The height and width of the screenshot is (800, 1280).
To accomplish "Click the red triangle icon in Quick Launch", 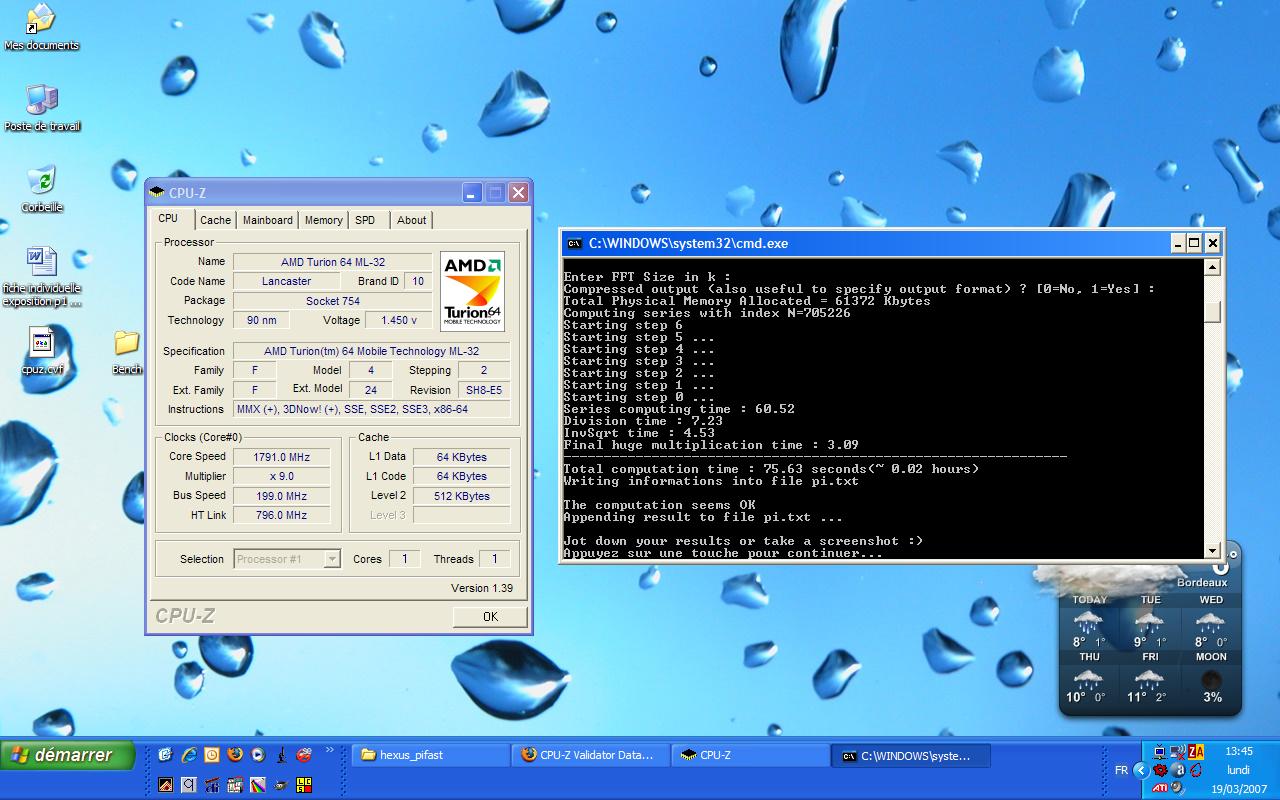I will pyautogui.click(x=165, y=785).
